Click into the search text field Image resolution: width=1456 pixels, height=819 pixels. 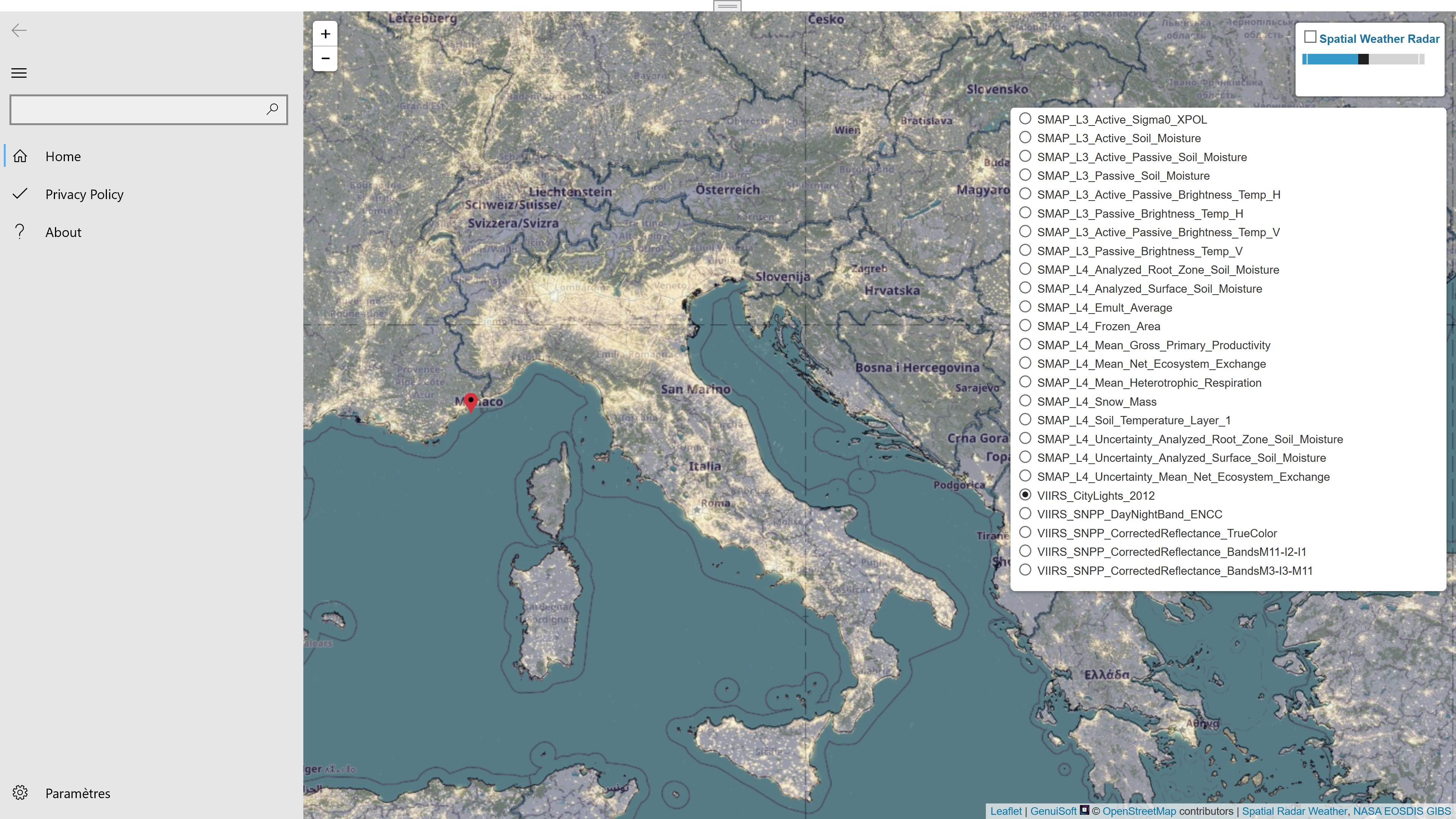[136, 109]
